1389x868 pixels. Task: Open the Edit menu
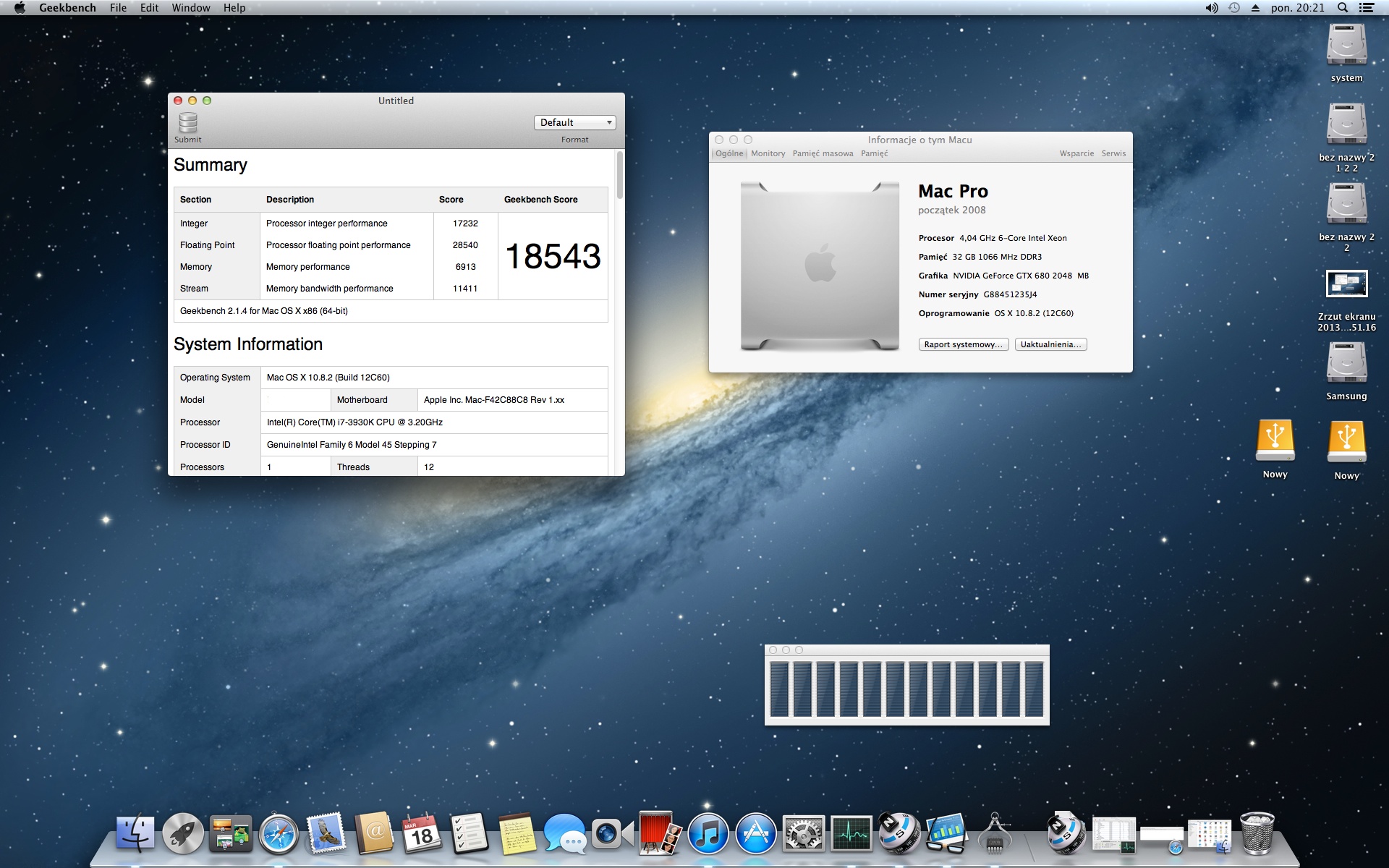(149, 8)
